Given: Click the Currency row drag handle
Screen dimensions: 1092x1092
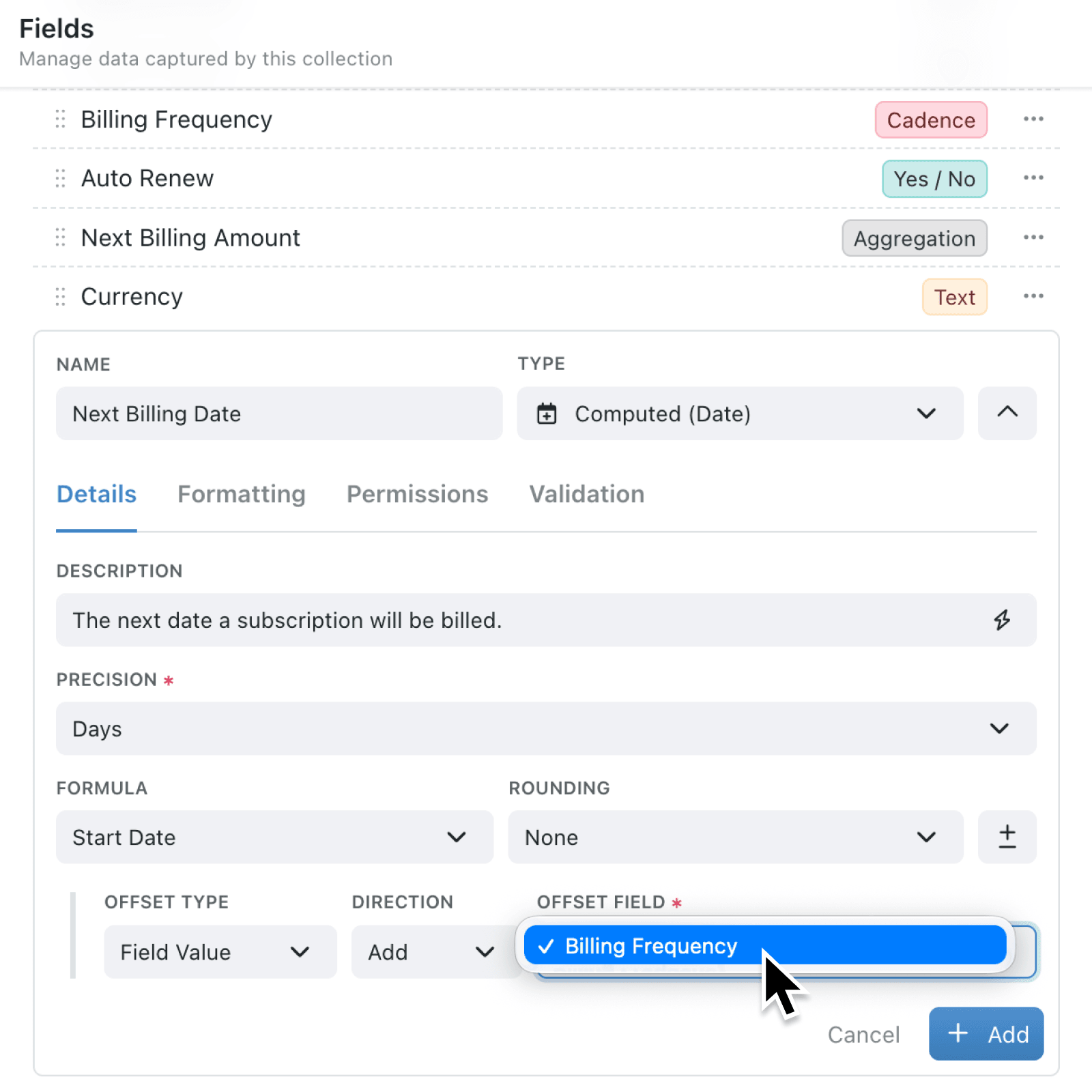Looking at the screenshot, I should coord(60,296).
